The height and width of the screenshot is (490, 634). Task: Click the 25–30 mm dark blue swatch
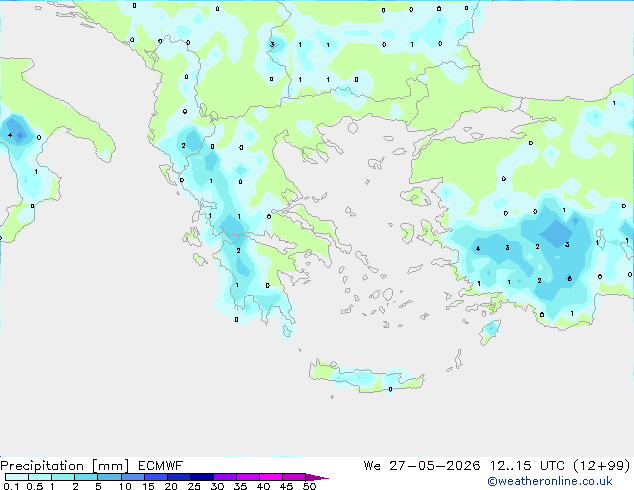tap(202, 477)
